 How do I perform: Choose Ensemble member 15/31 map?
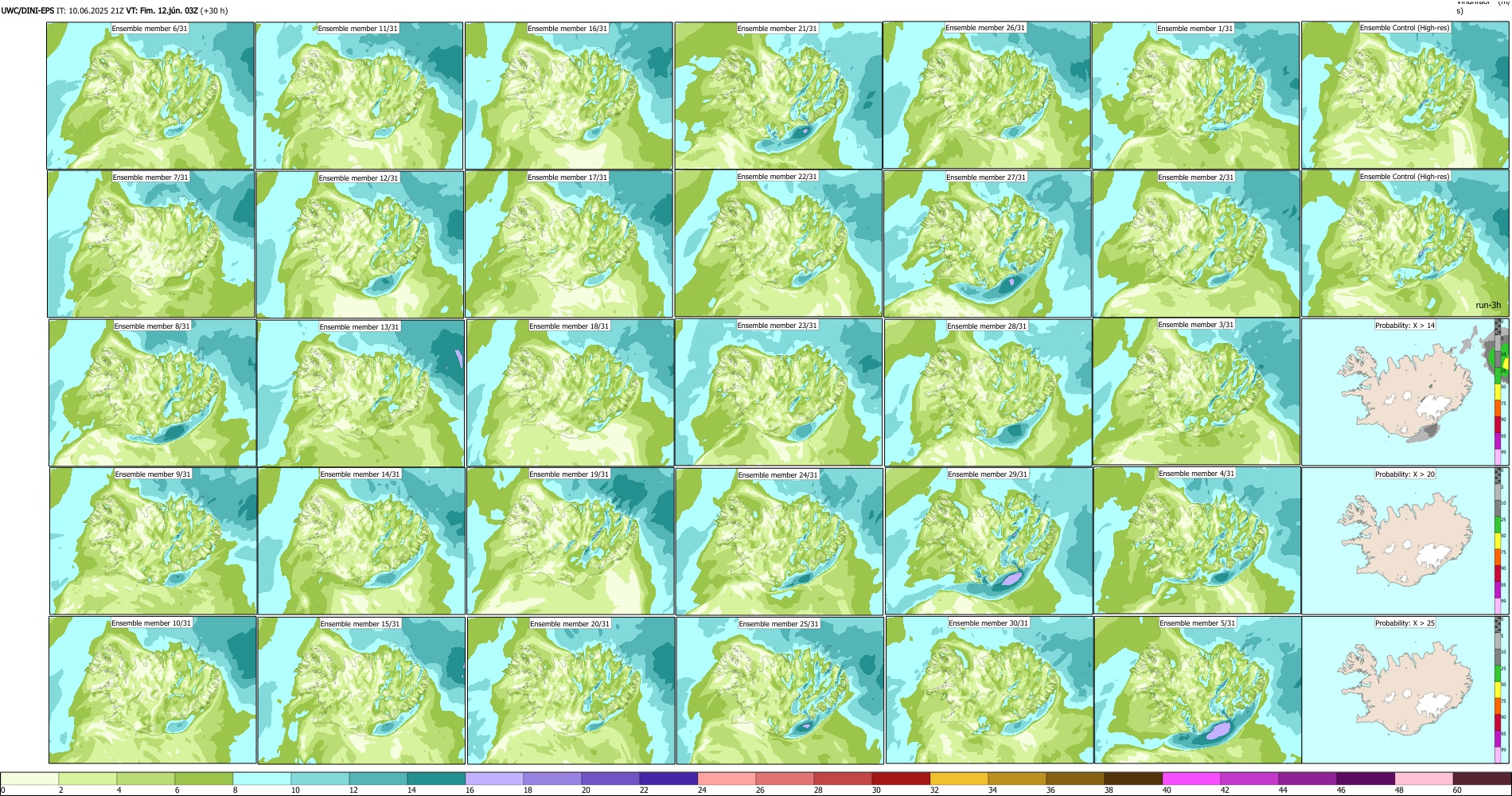tap(362, 691)
